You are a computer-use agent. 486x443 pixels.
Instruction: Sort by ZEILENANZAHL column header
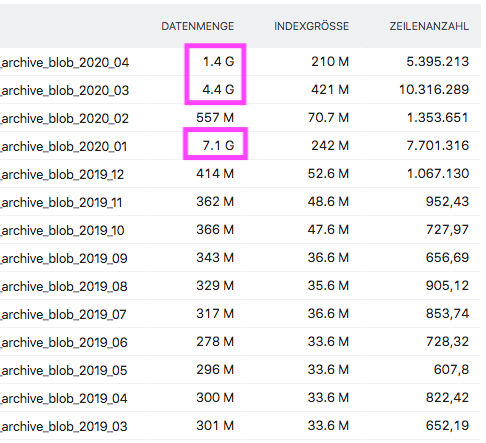click(429, 26)
